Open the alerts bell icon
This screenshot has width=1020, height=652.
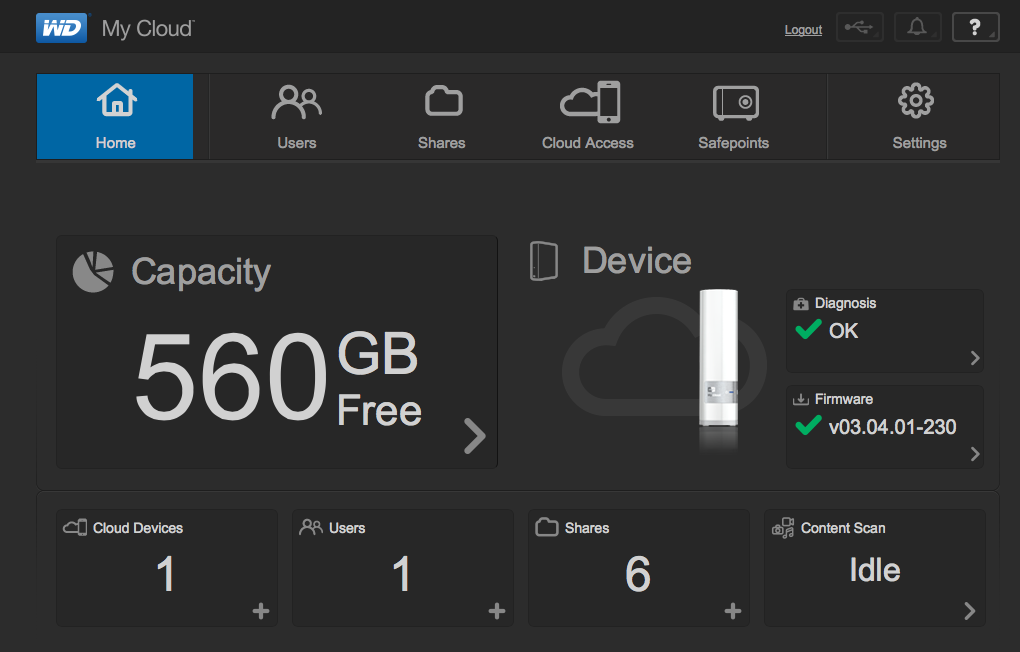pos(917,27)
